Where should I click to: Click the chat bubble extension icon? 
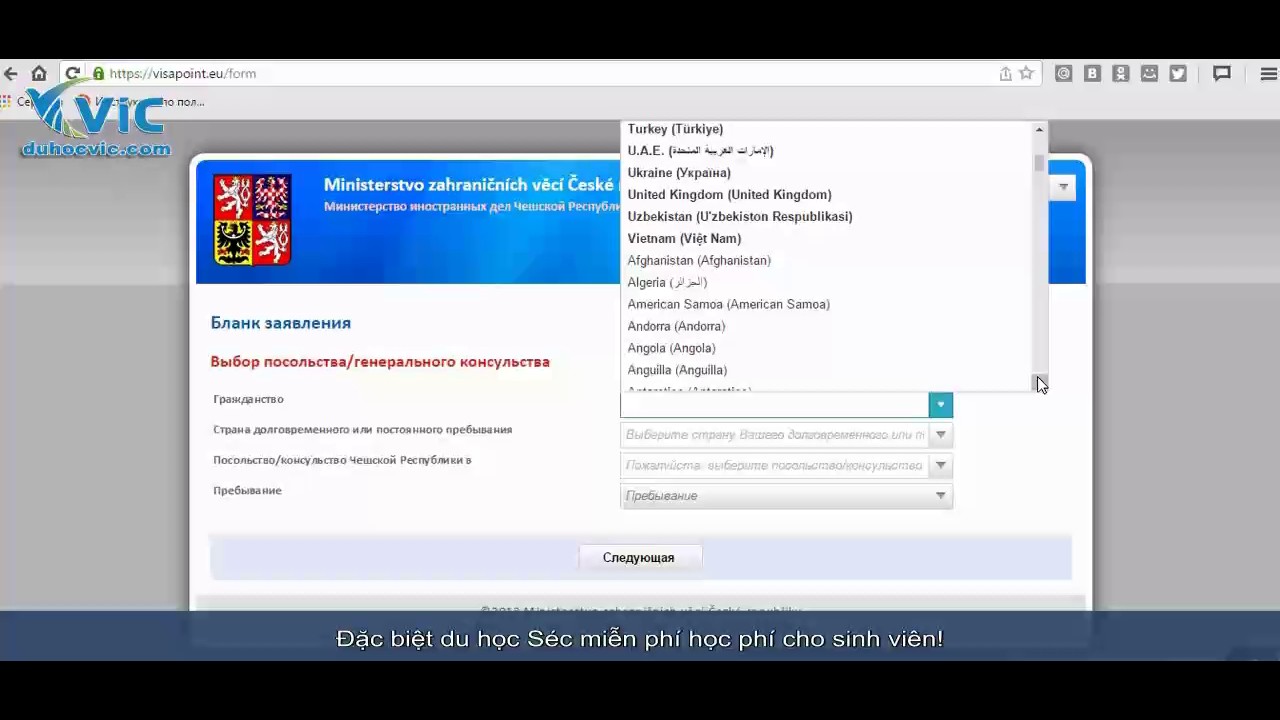point(1222,73)
